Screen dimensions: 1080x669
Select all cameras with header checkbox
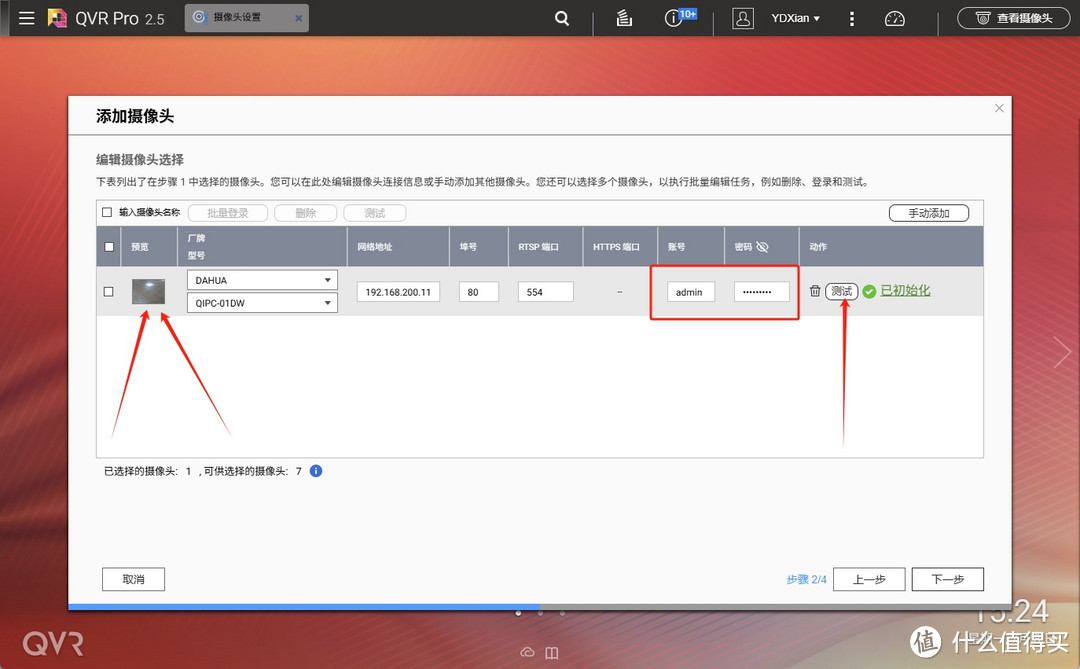(108, 246)
